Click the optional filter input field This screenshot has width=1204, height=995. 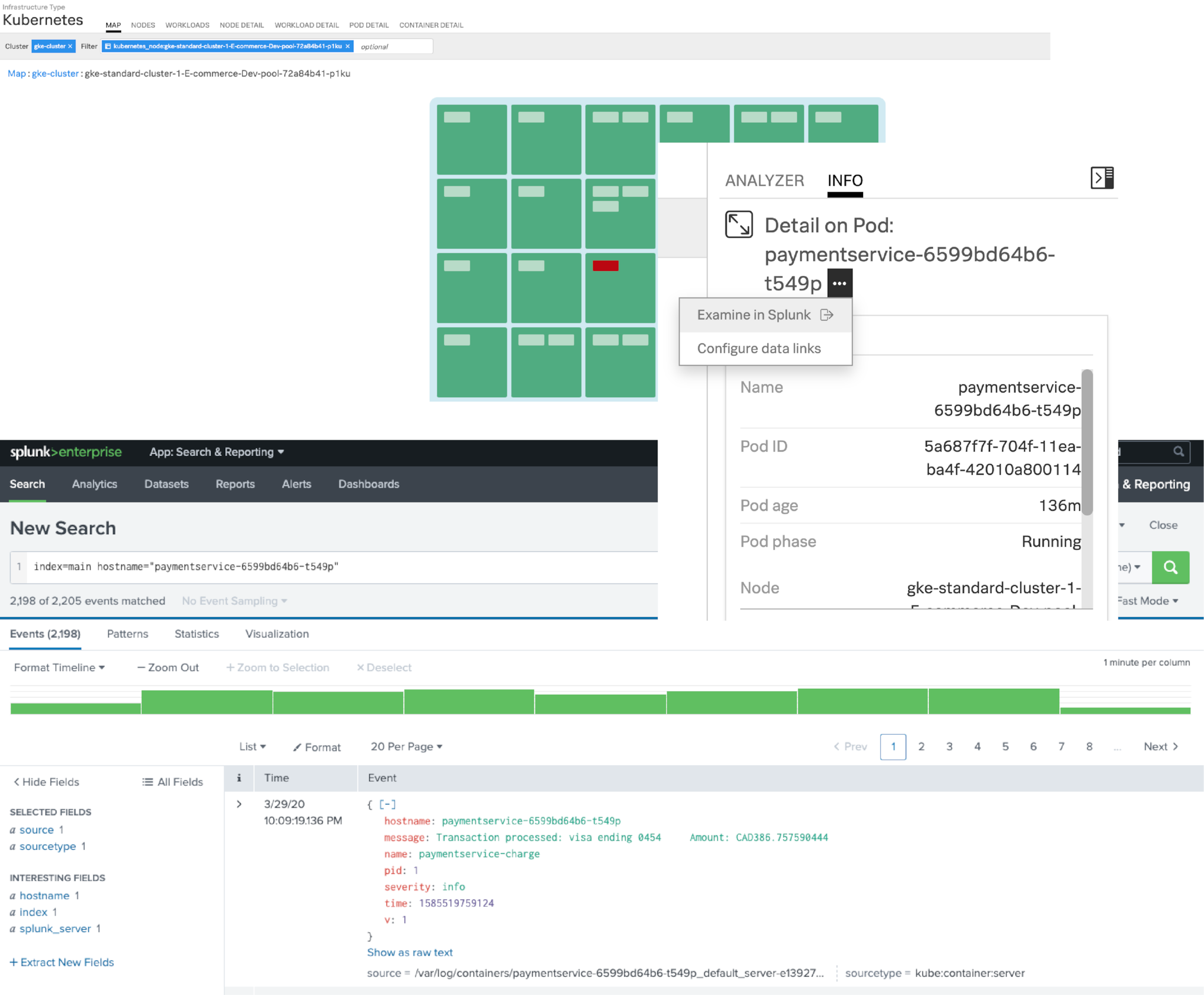click(x=394, y=46)
